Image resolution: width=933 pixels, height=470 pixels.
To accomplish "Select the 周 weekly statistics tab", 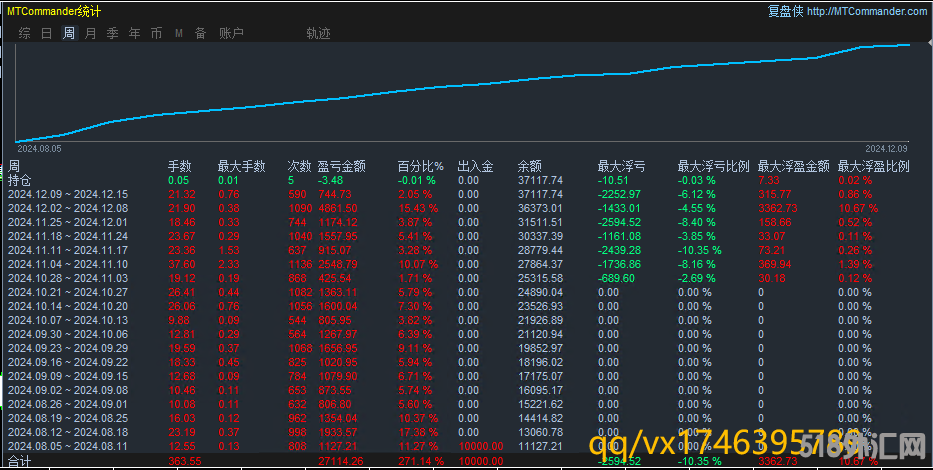I will tap(69, 33).
